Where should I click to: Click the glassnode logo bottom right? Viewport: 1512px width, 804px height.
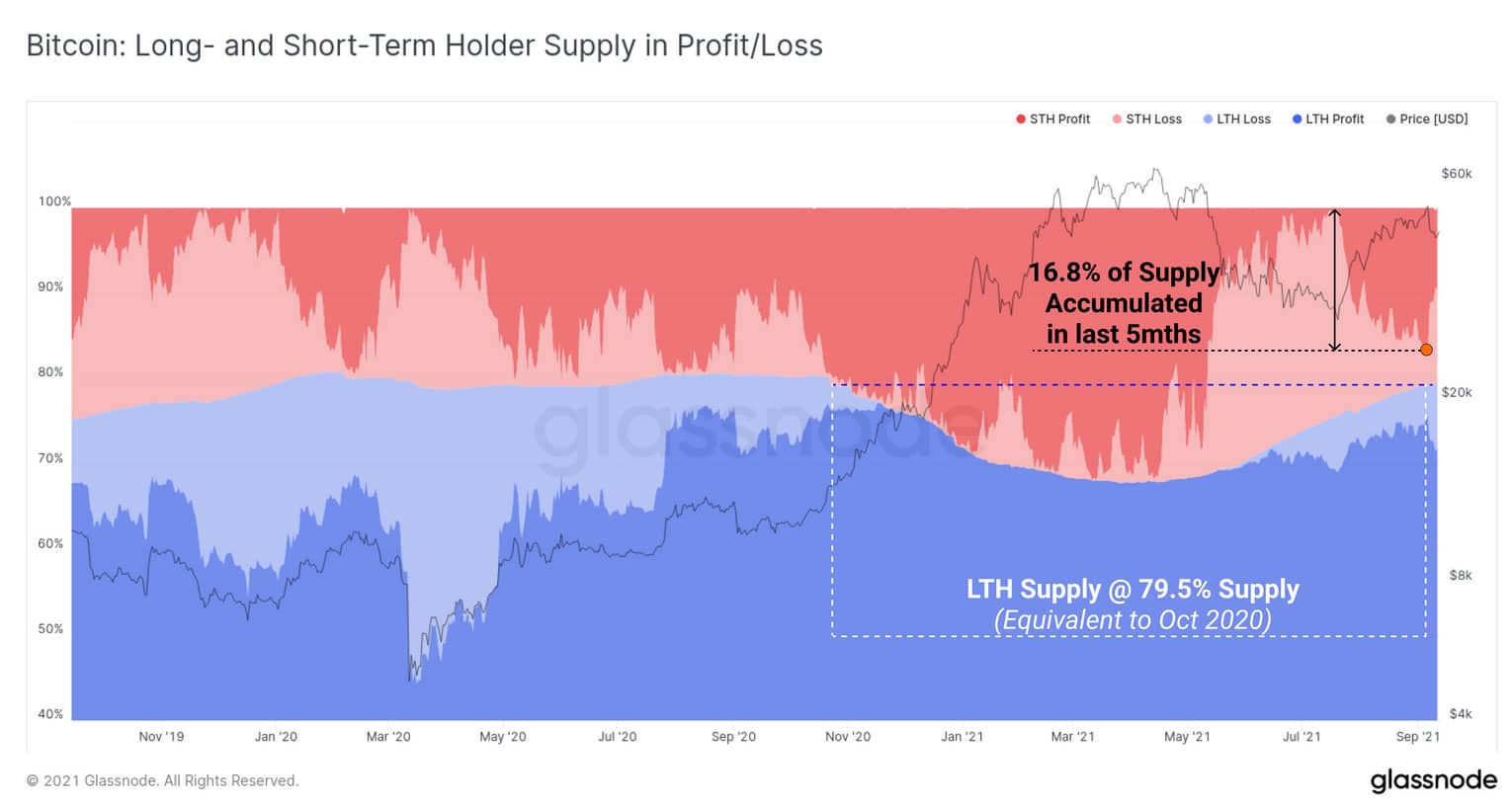(1433, 780)
